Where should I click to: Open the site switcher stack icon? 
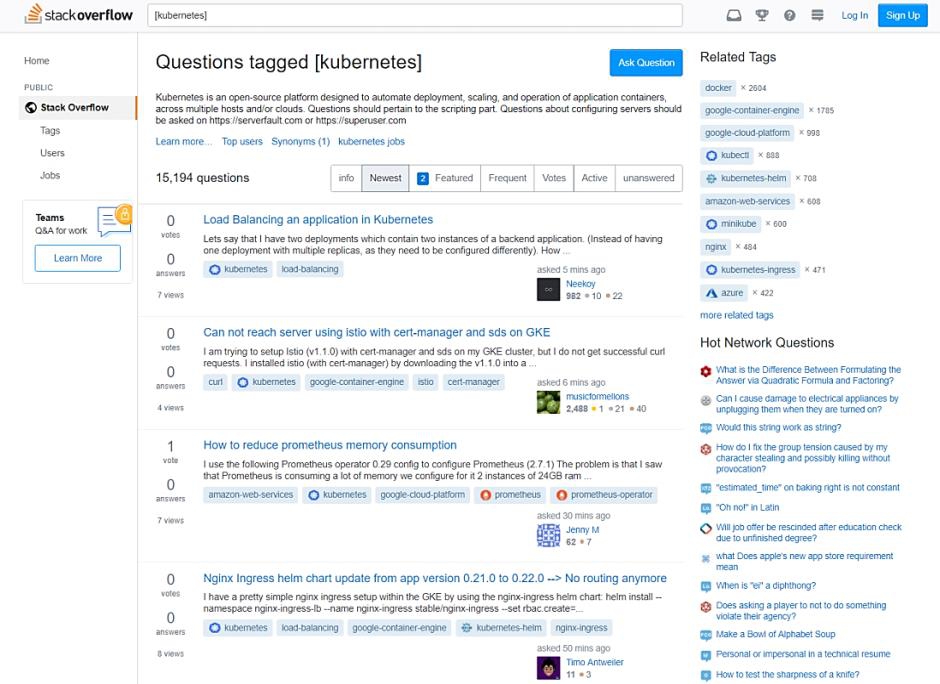click(x=817, y=15)
